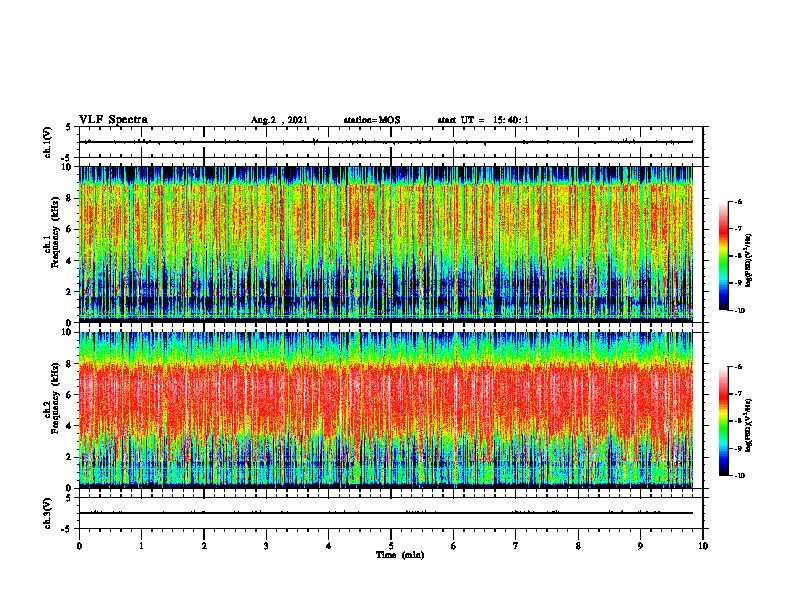
Task: Click the "1" tick on the time axis
Action: point(141,546)
